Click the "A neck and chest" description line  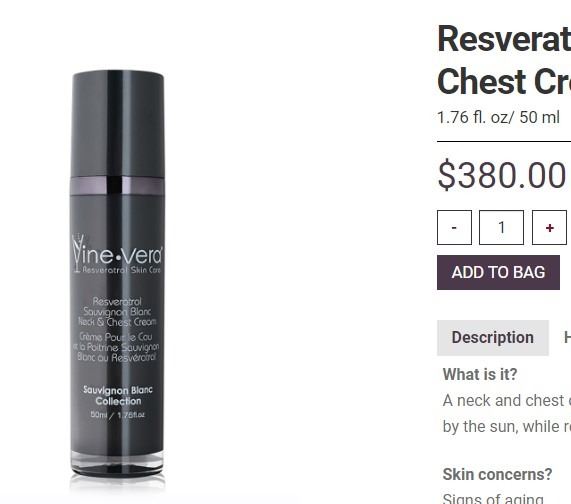[507, 401]
